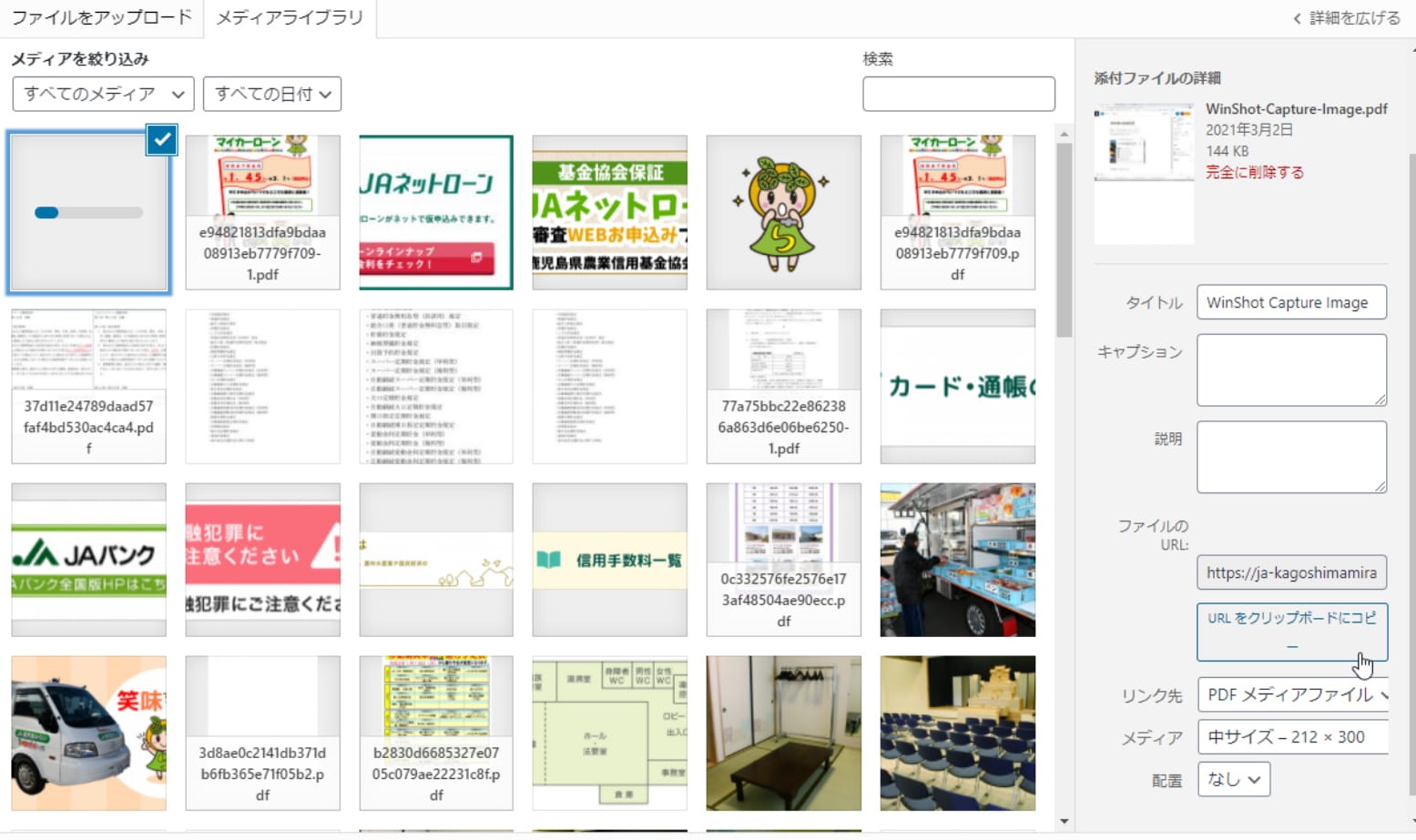Select the 笑味 van illustration thumbnail
This screenshot has height=840, width=1416.
(x=88, y=733)
